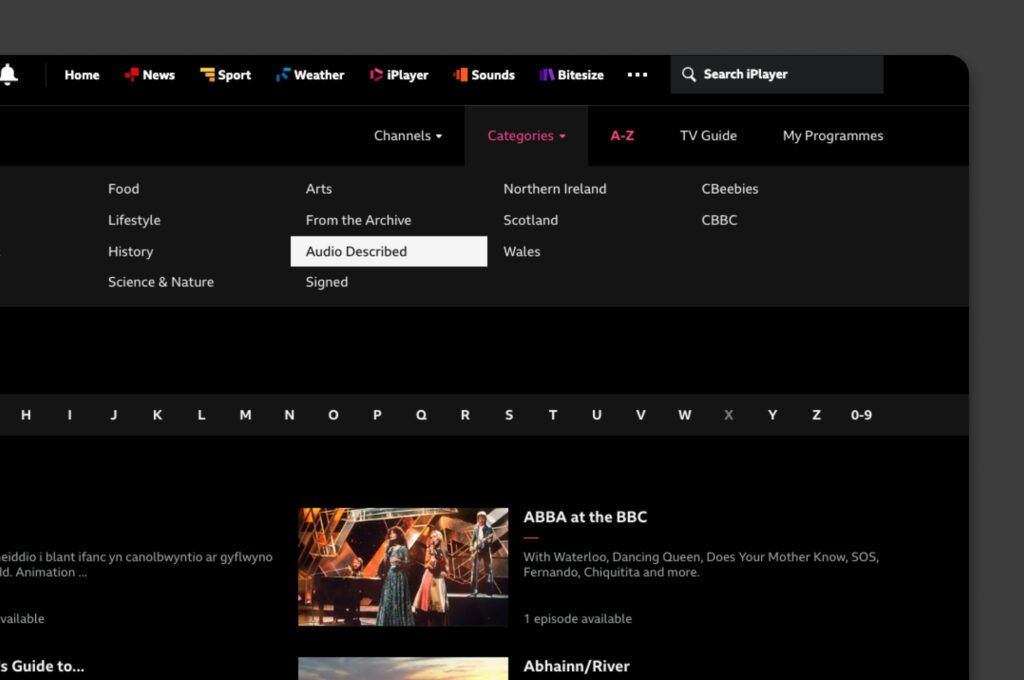This screenshot has height=680, width=1024.
Task: Click the search magnifier icon
Action: [x=689, y=74]
